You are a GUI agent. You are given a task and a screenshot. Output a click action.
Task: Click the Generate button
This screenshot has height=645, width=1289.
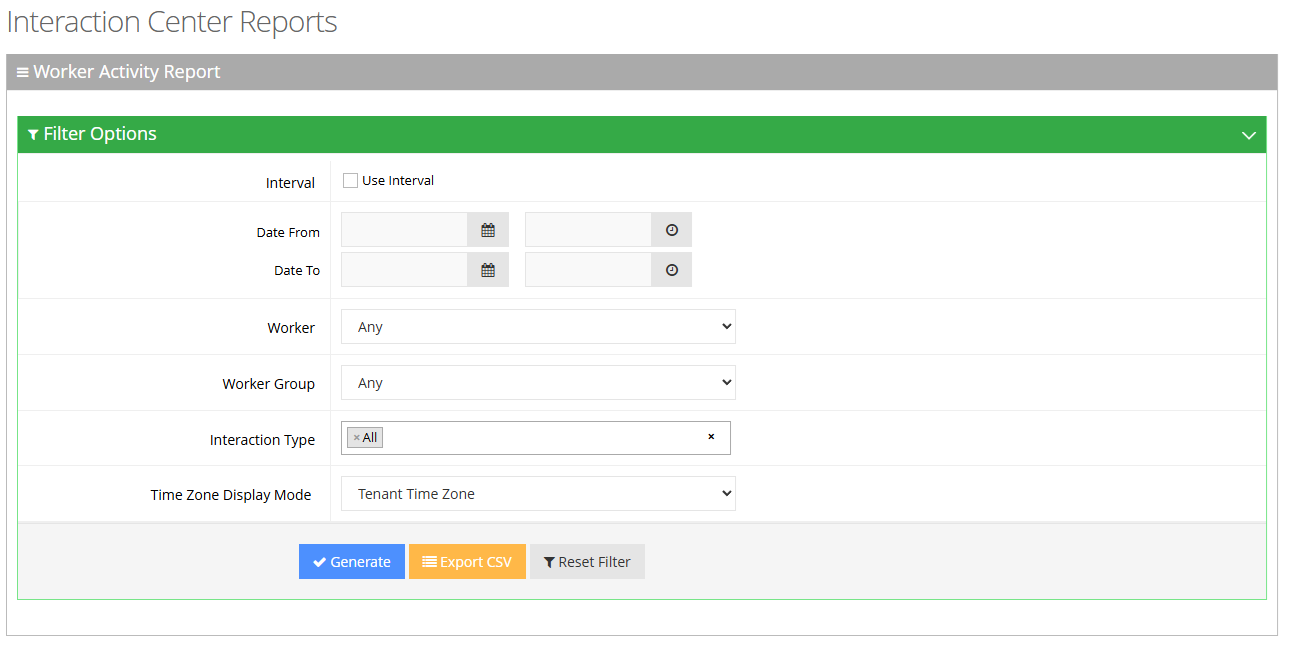(351, 562)
